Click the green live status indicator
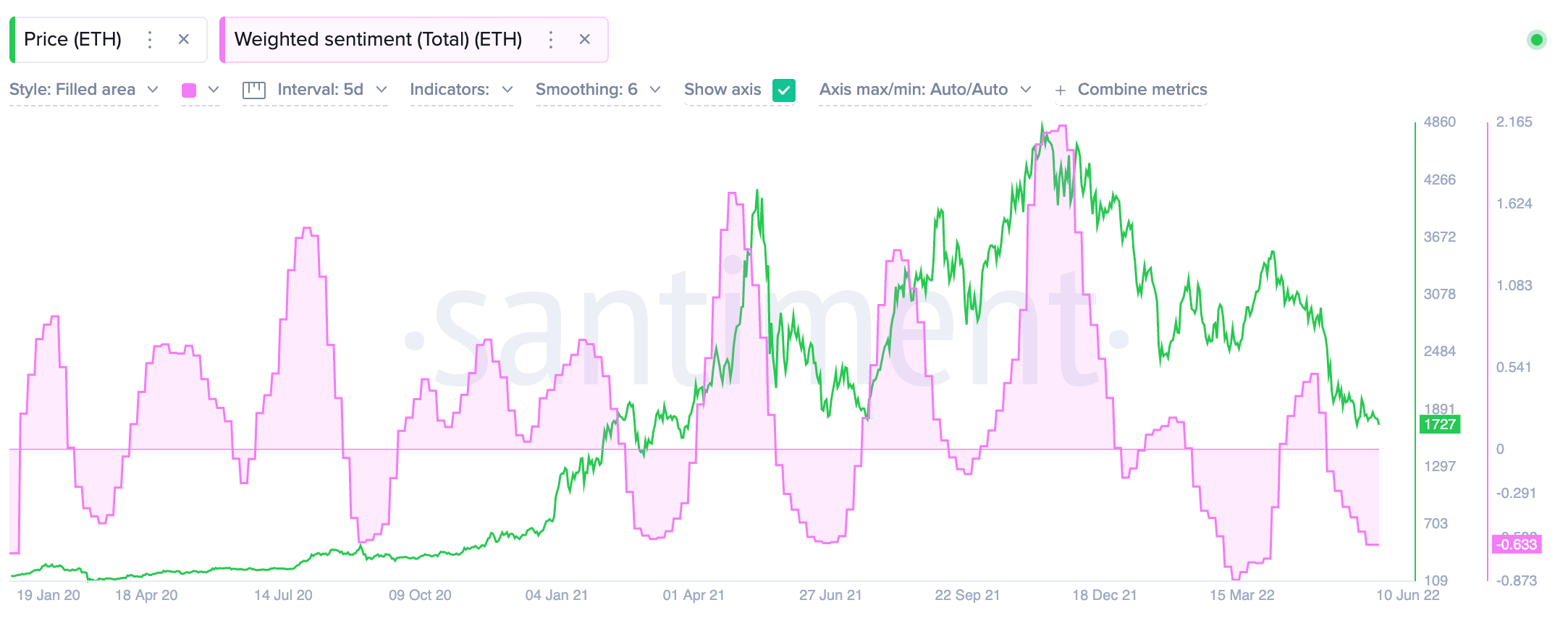Viewport: 1568px width, 621px height. 1536,40
